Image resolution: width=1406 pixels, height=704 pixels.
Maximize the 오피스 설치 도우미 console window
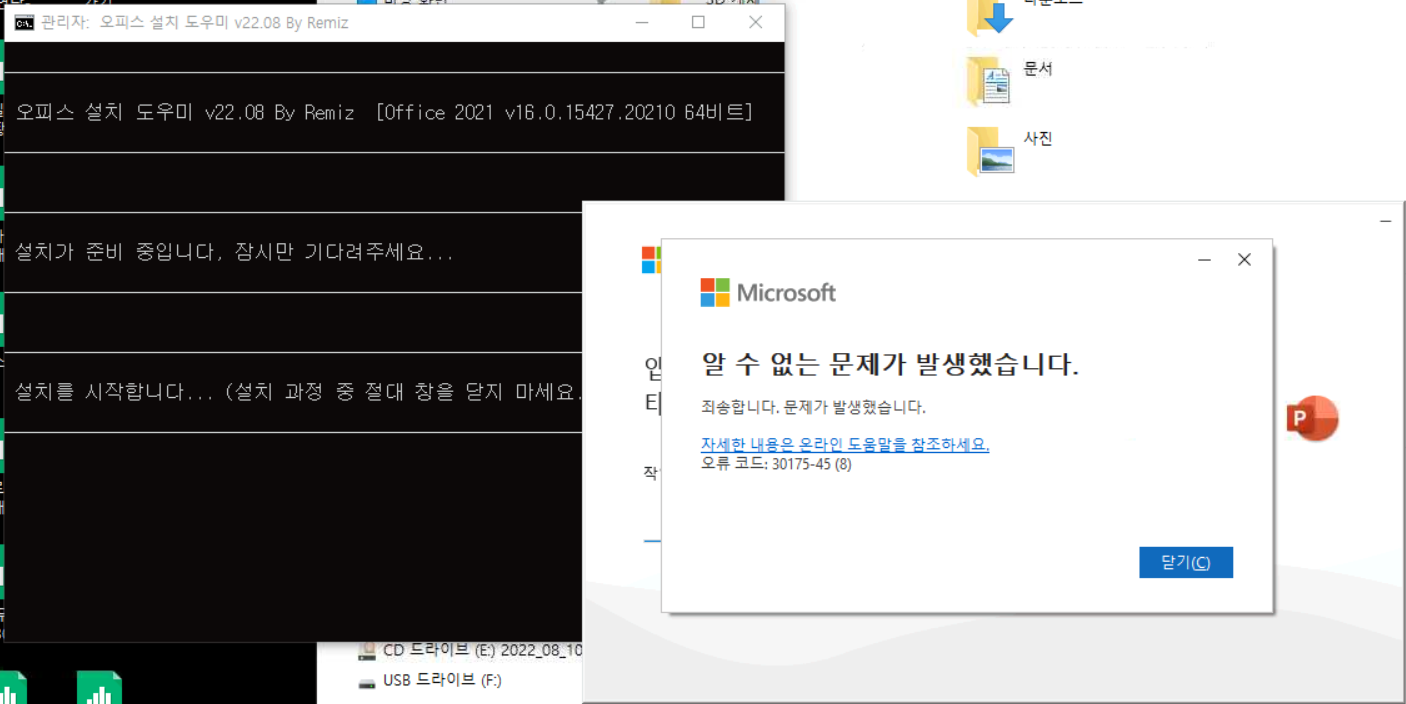(x=698, y=22)
